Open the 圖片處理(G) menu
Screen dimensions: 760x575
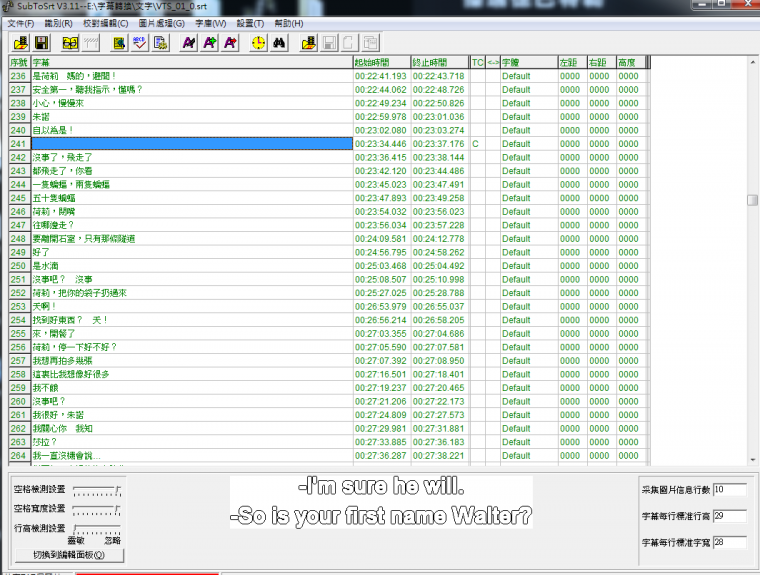tap(162, 23)
